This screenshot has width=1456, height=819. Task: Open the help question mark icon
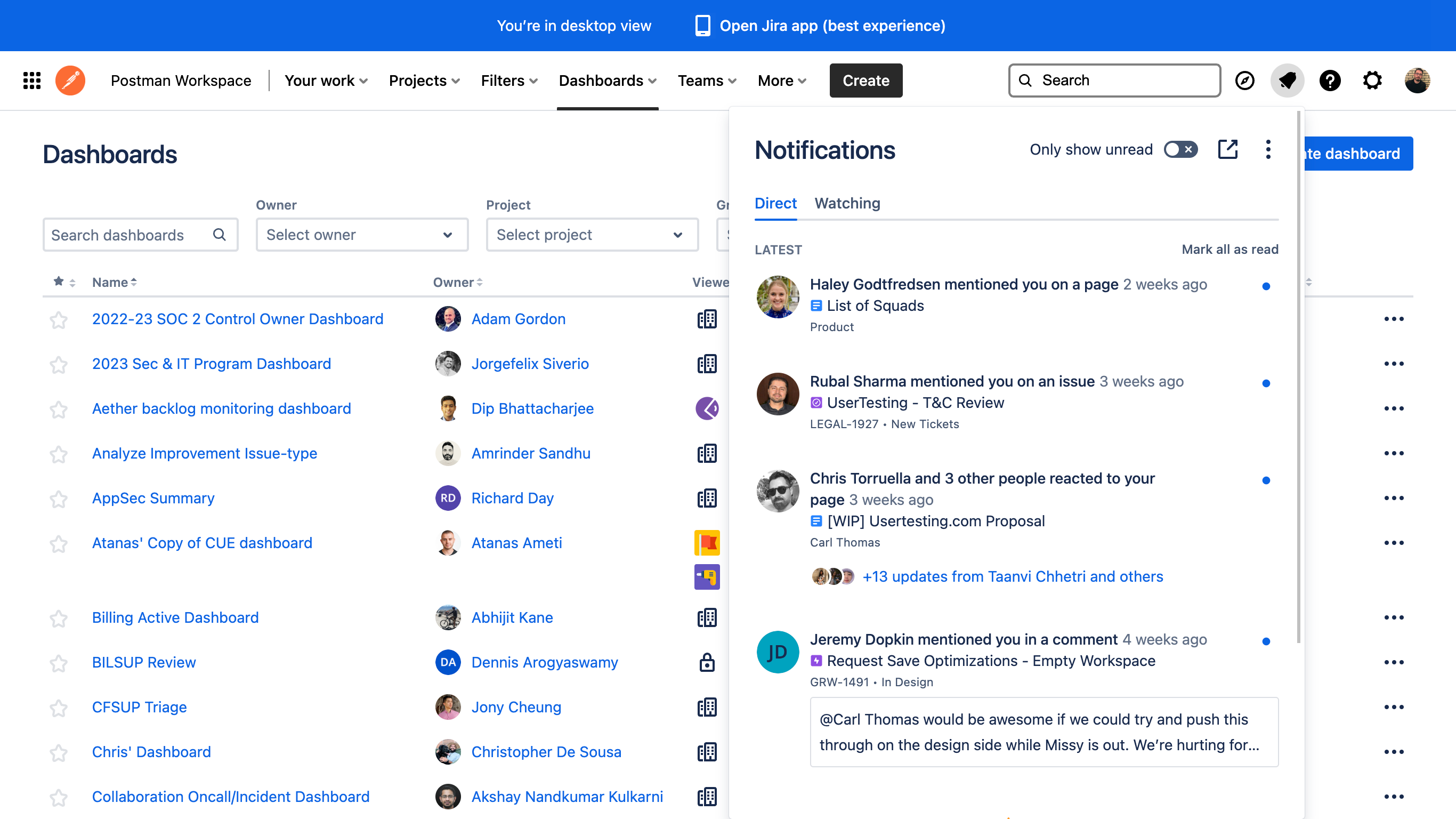[x=1329, y=81]
